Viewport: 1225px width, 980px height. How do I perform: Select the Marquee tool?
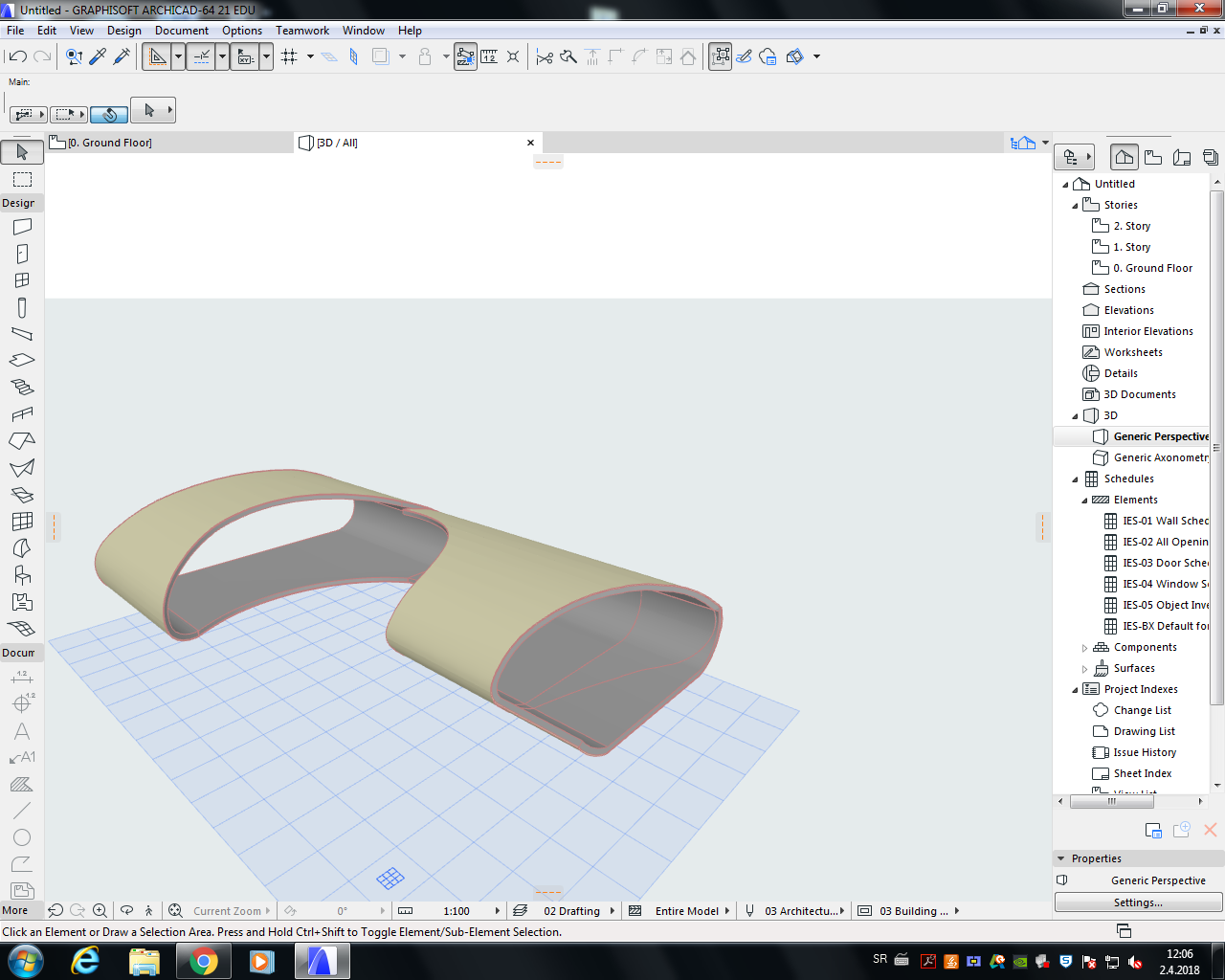pos(22,180)
